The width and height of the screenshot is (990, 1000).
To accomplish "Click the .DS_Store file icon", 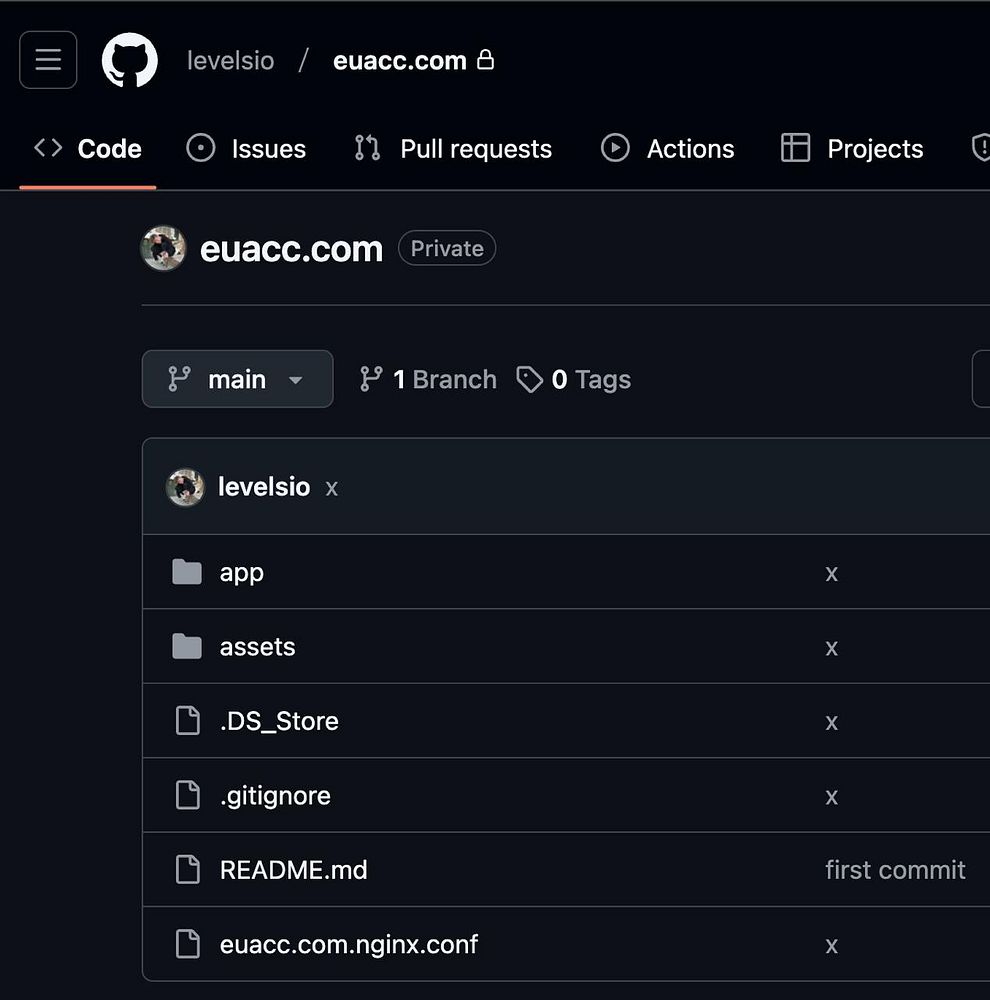I will click(187, 721).
